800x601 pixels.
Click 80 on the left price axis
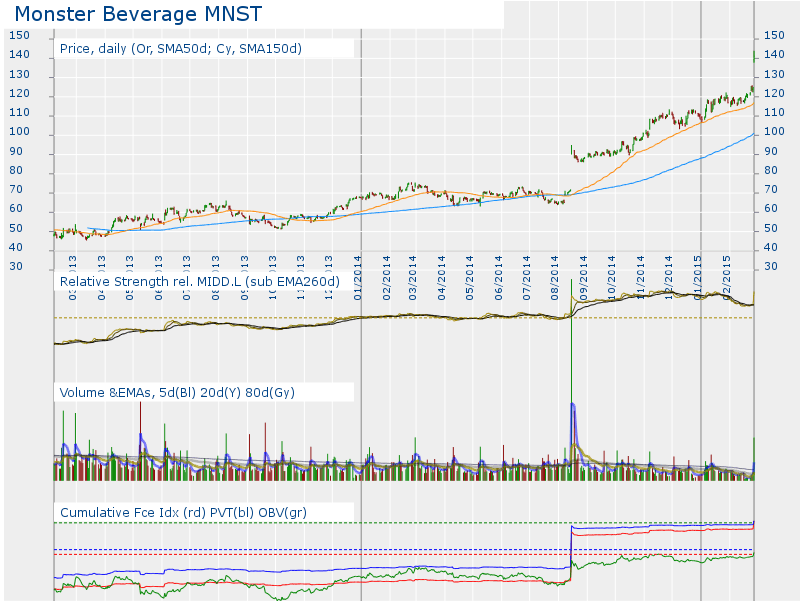click(x=16, y=170)
